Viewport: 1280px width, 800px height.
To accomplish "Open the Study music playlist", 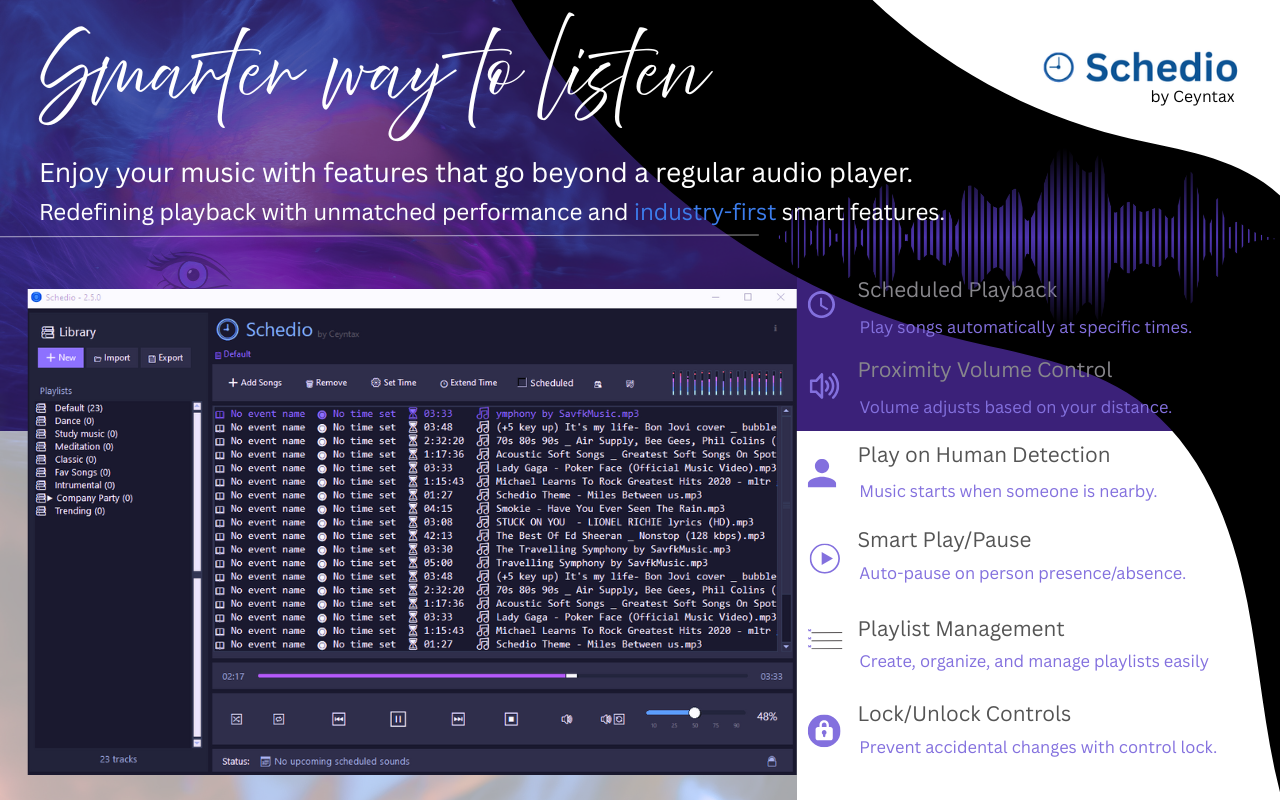I will pos(86,434).
